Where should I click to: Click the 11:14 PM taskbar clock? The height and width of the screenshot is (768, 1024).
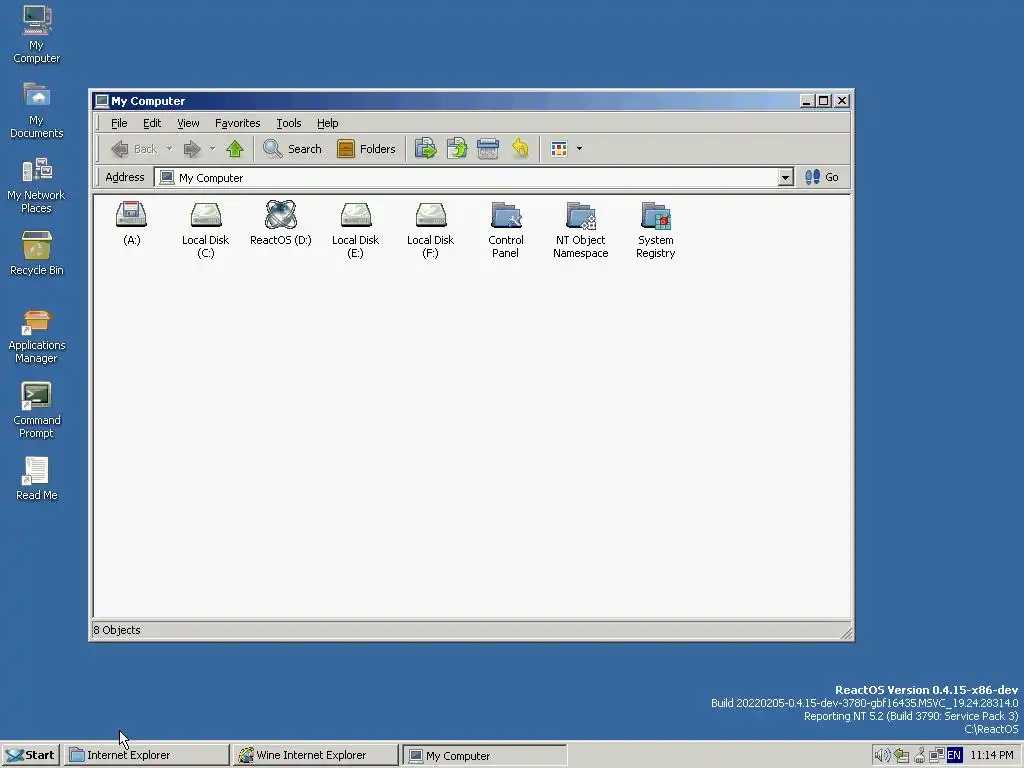991,755
